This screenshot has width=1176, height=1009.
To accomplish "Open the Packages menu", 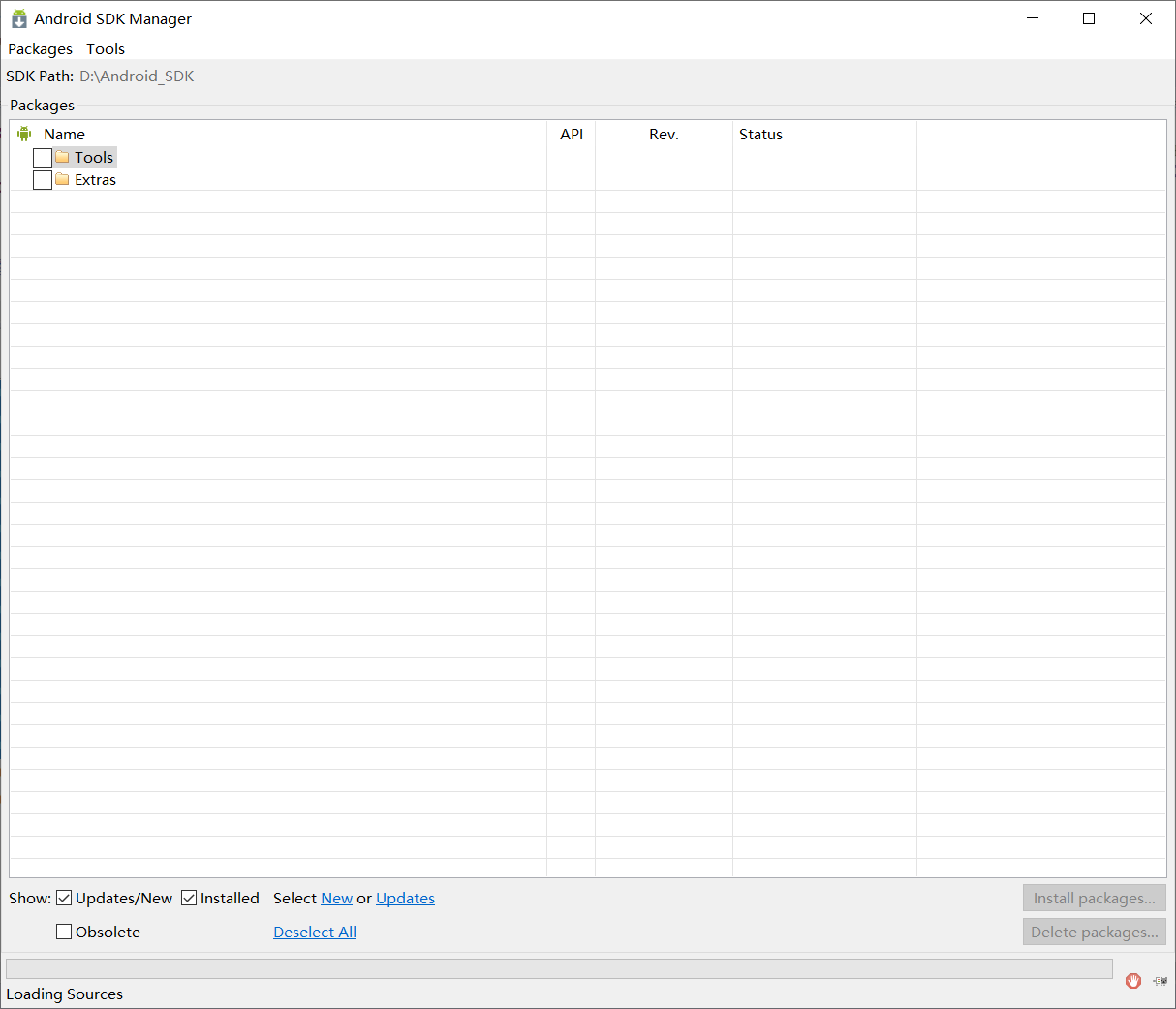I will pyautogui.click(x=40, y=48).
